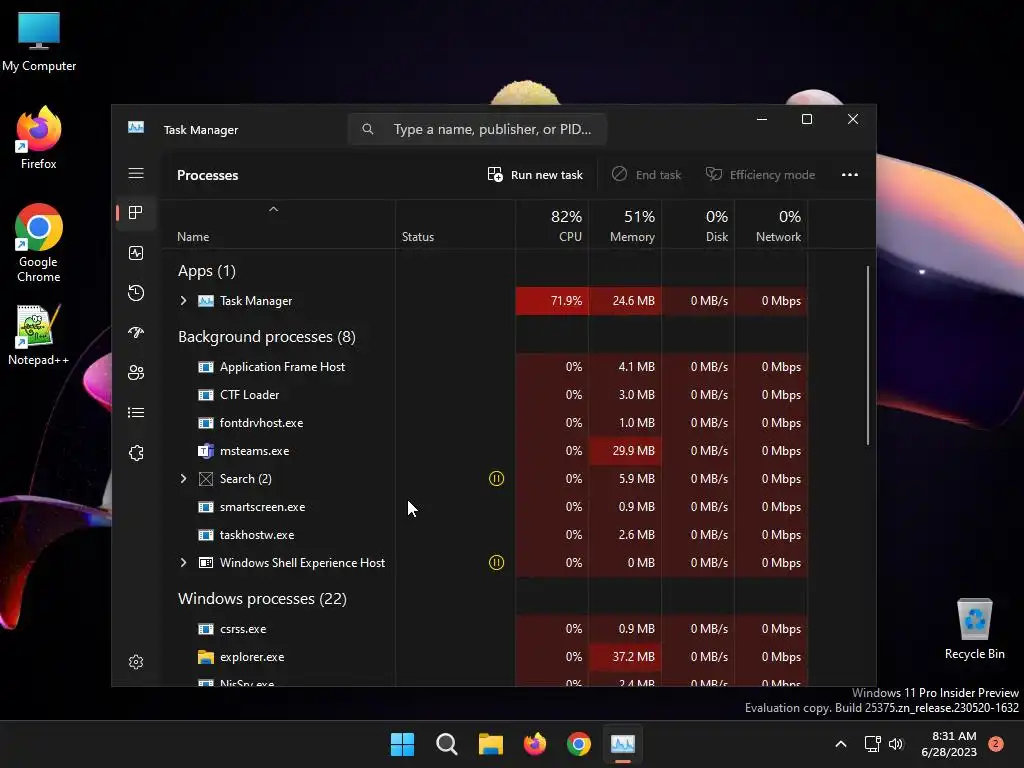The width and height of the screenshot is (1024, 768).
Task: Select the csrss.exe process
Action: click(485, 629)
